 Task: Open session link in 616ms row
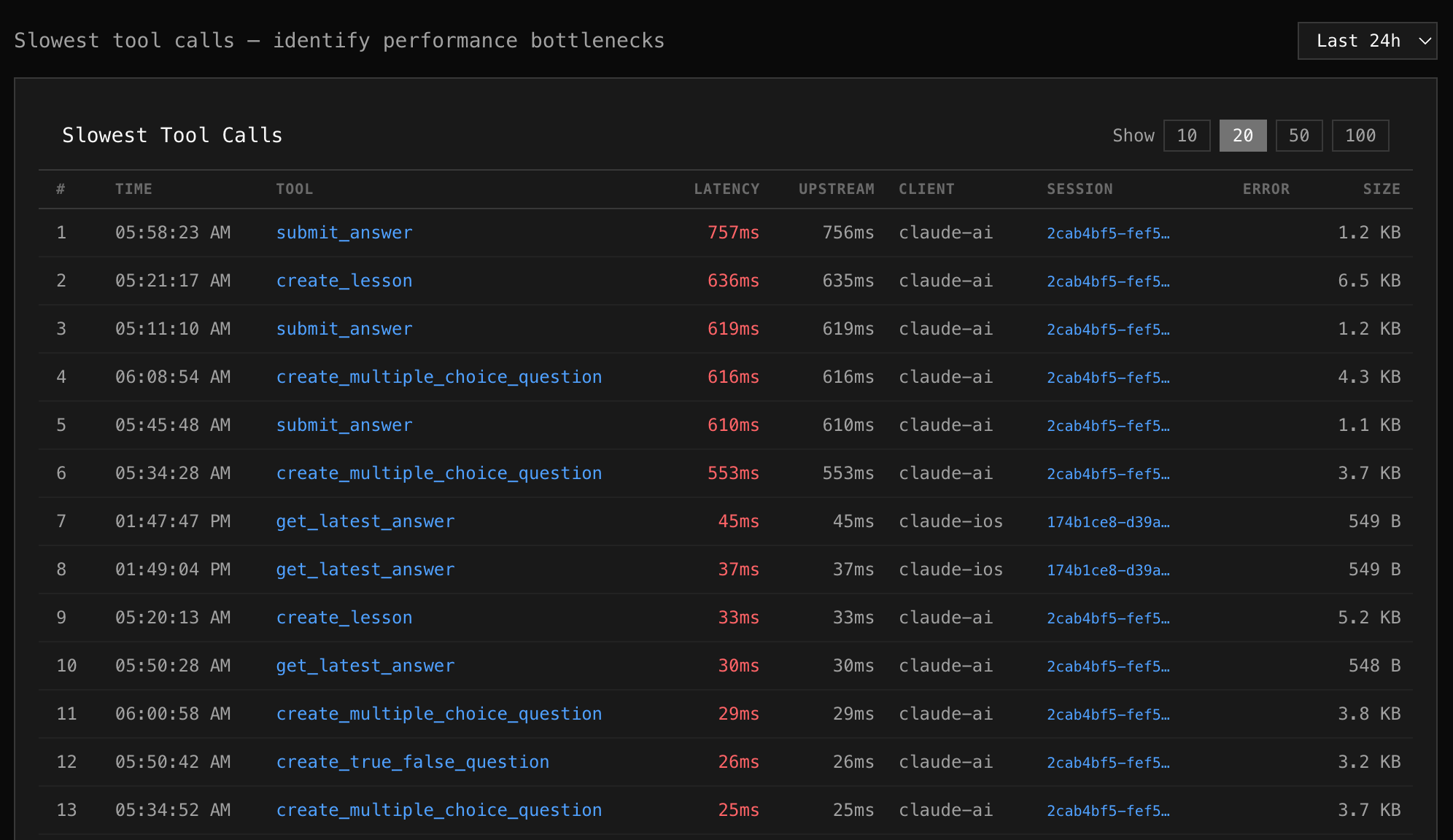1108,378
